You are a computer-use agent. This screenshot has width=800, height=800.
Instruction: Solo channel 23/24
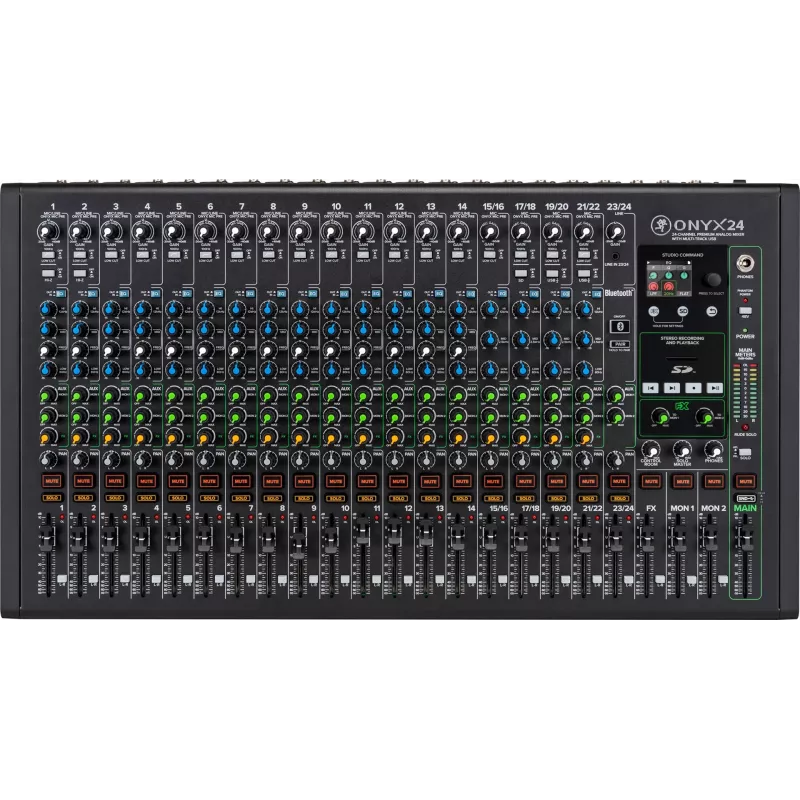click(x=619, y=498)
